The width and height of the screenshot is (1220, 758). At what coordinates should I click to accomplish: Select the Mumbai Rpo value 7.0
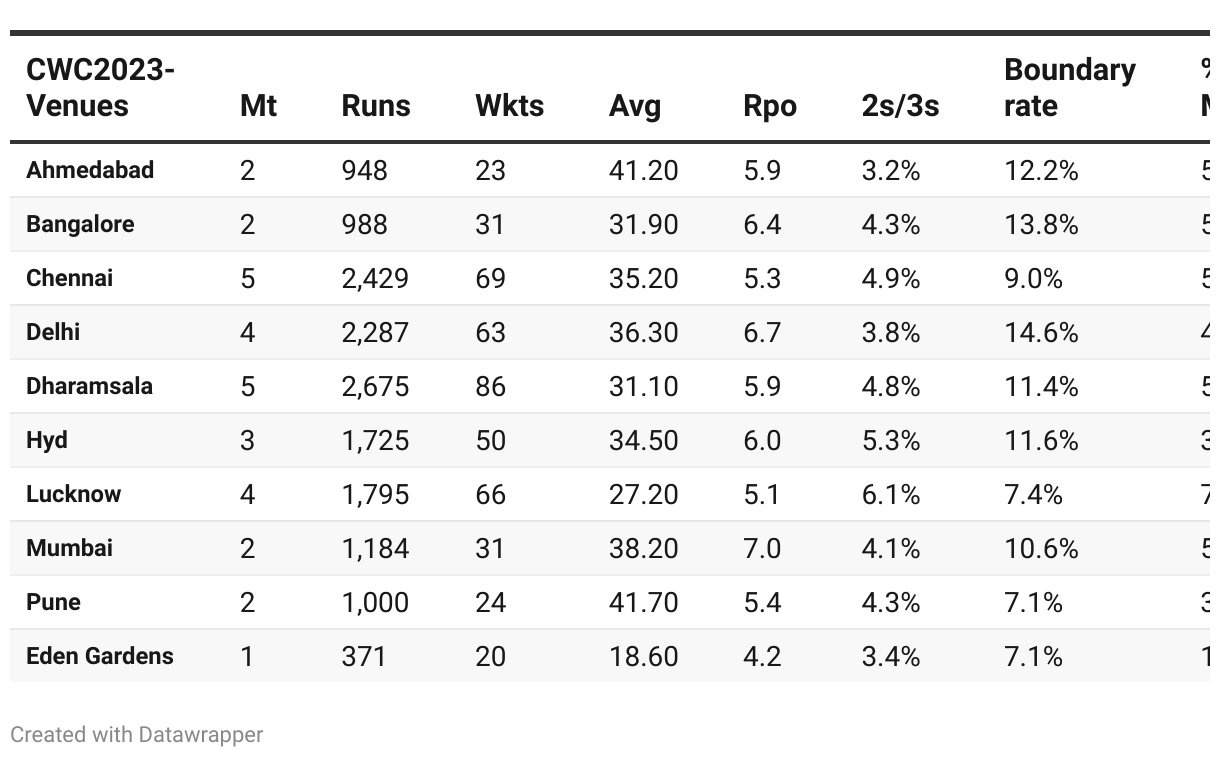762,548
